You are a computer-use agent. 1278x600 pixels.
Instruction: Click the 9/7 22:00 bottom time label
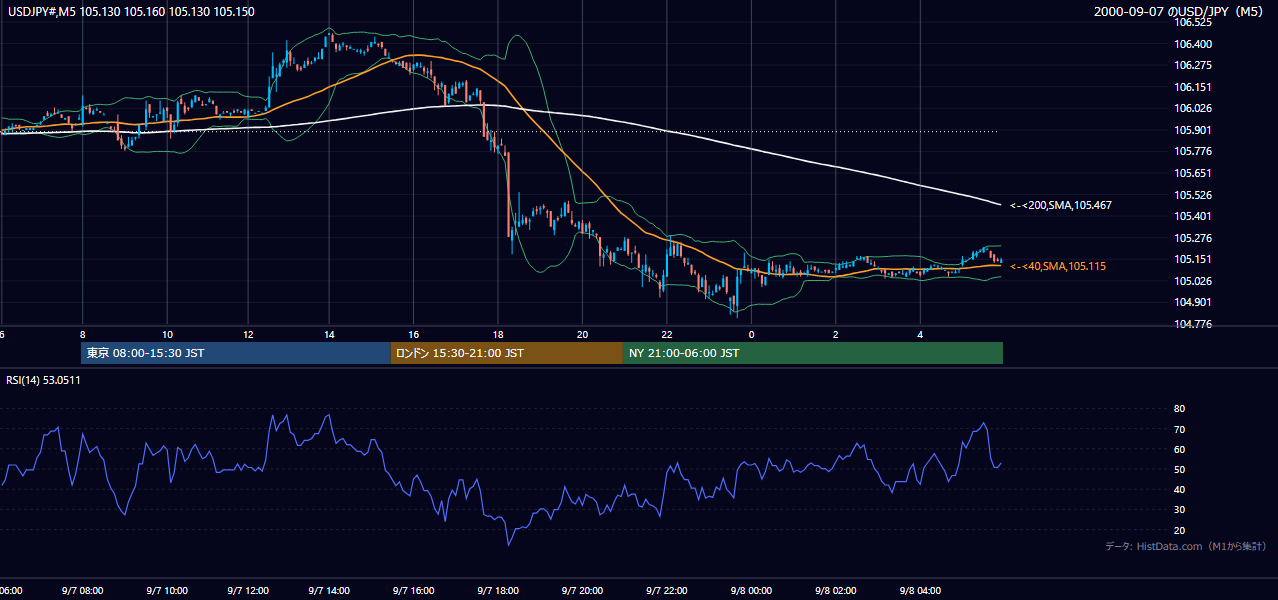click(x=666, y=591)
